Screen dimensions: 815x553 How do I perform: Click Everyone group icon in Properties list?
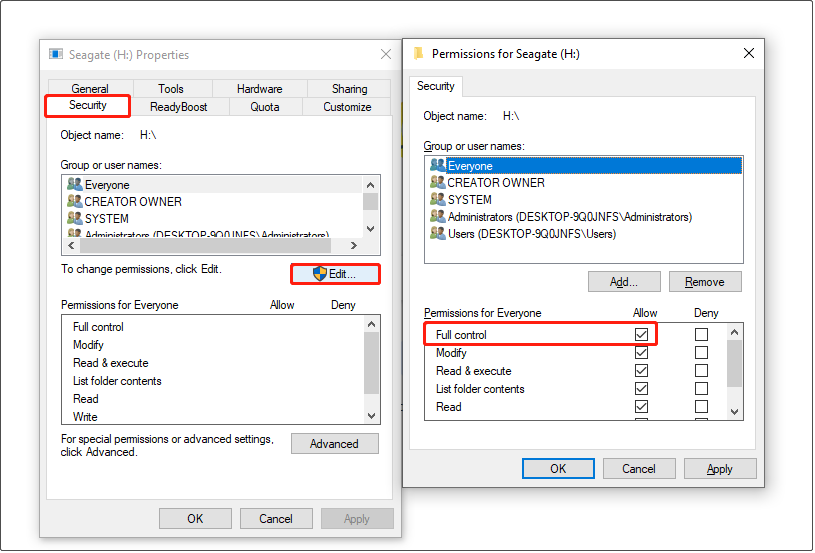(x=75, y=184)
